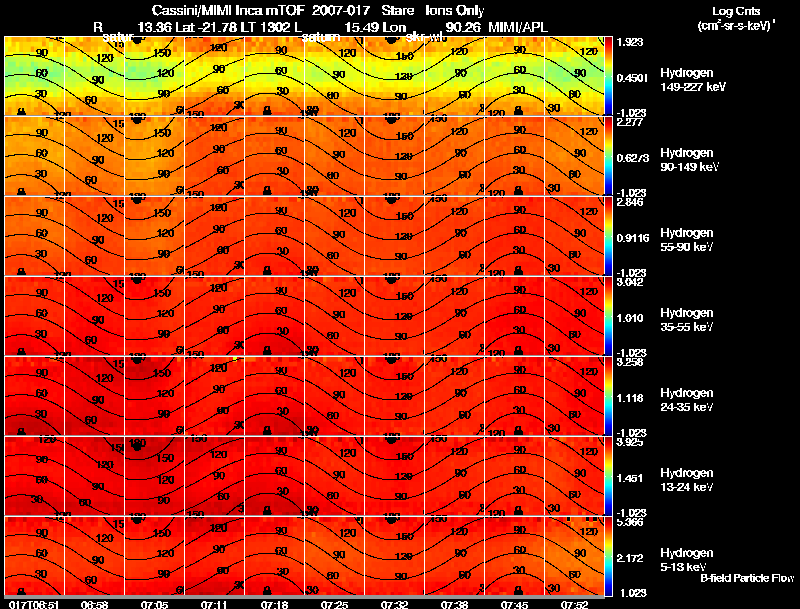Click the 'B-field Particle Flow' caption
This screenshot has height=609, width=800.
point(747,578)
